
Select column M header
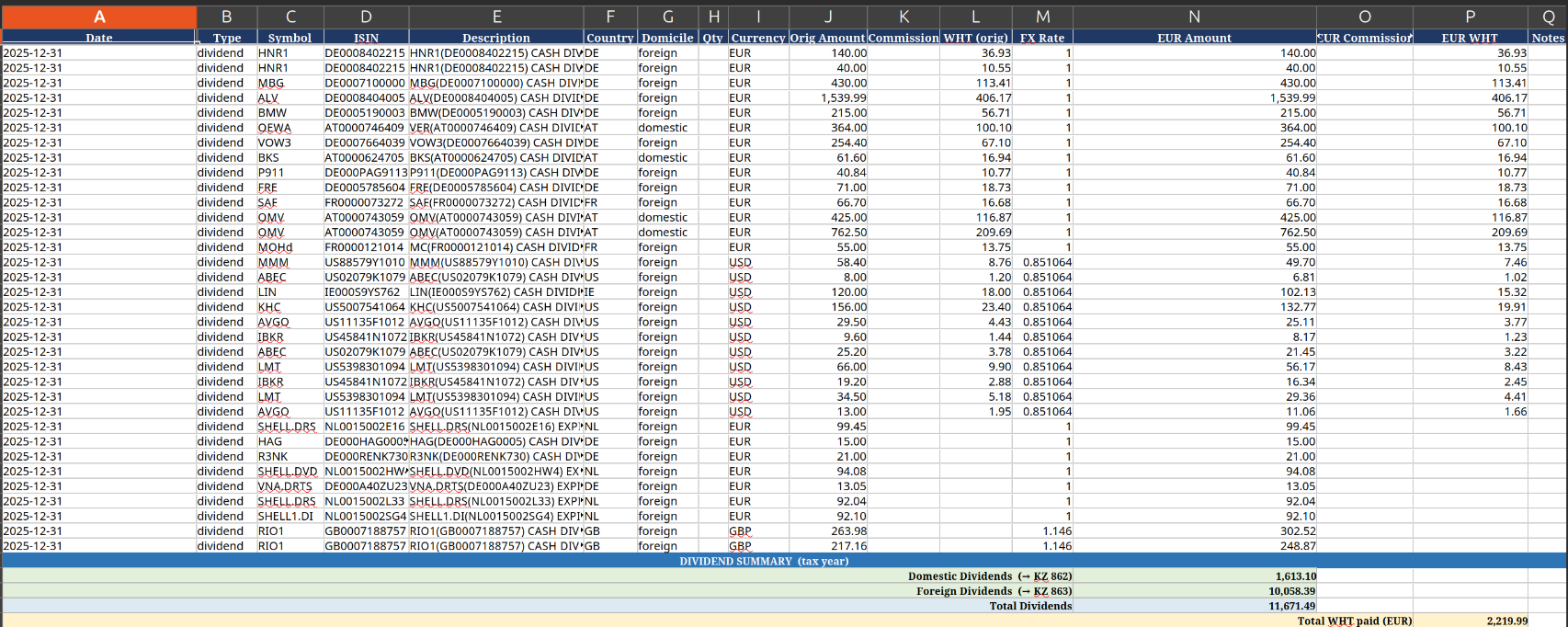point(1042,17)
